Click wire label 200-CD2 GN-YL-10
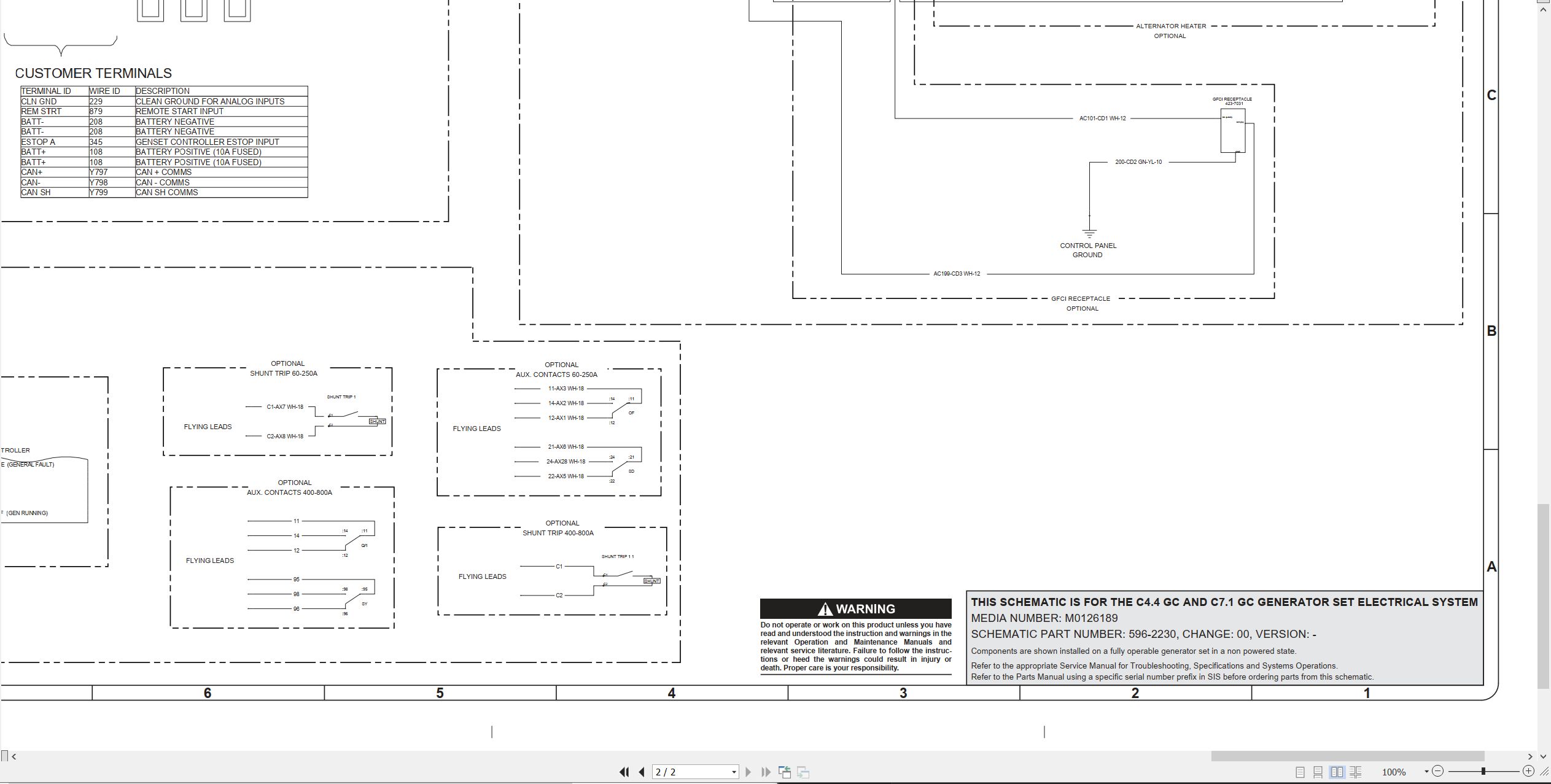This screenshot has height=784, width=1551. [x=1138, y=162]
